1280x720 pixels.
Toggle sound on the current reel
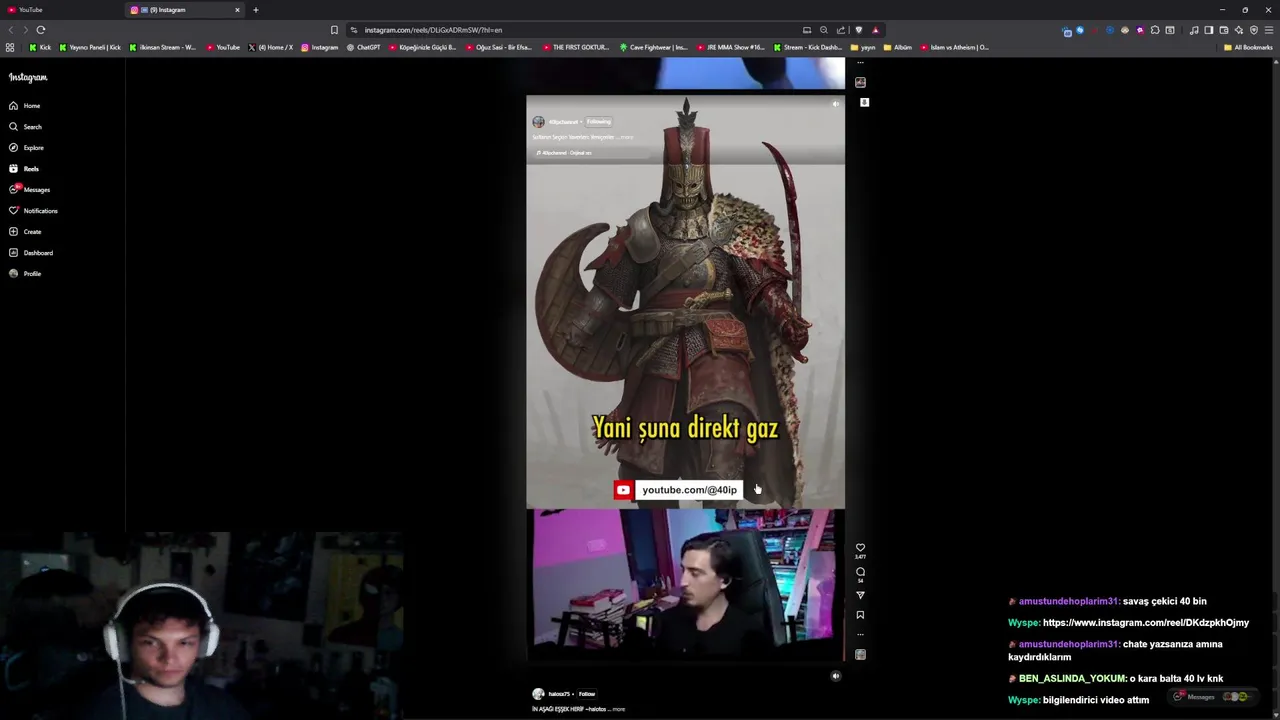point(836,104)
